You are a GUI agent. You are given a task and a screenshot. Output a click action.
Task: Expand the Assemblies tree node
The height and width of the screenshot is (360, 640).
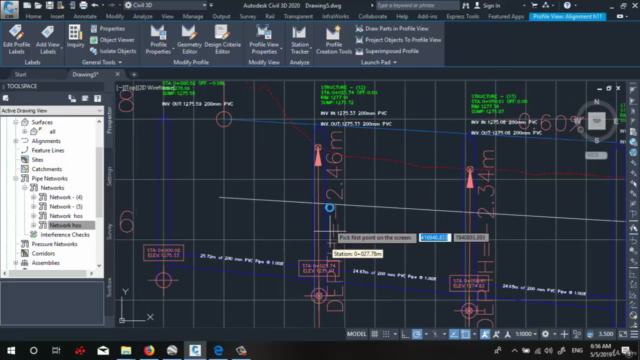(x=16, y=263)
